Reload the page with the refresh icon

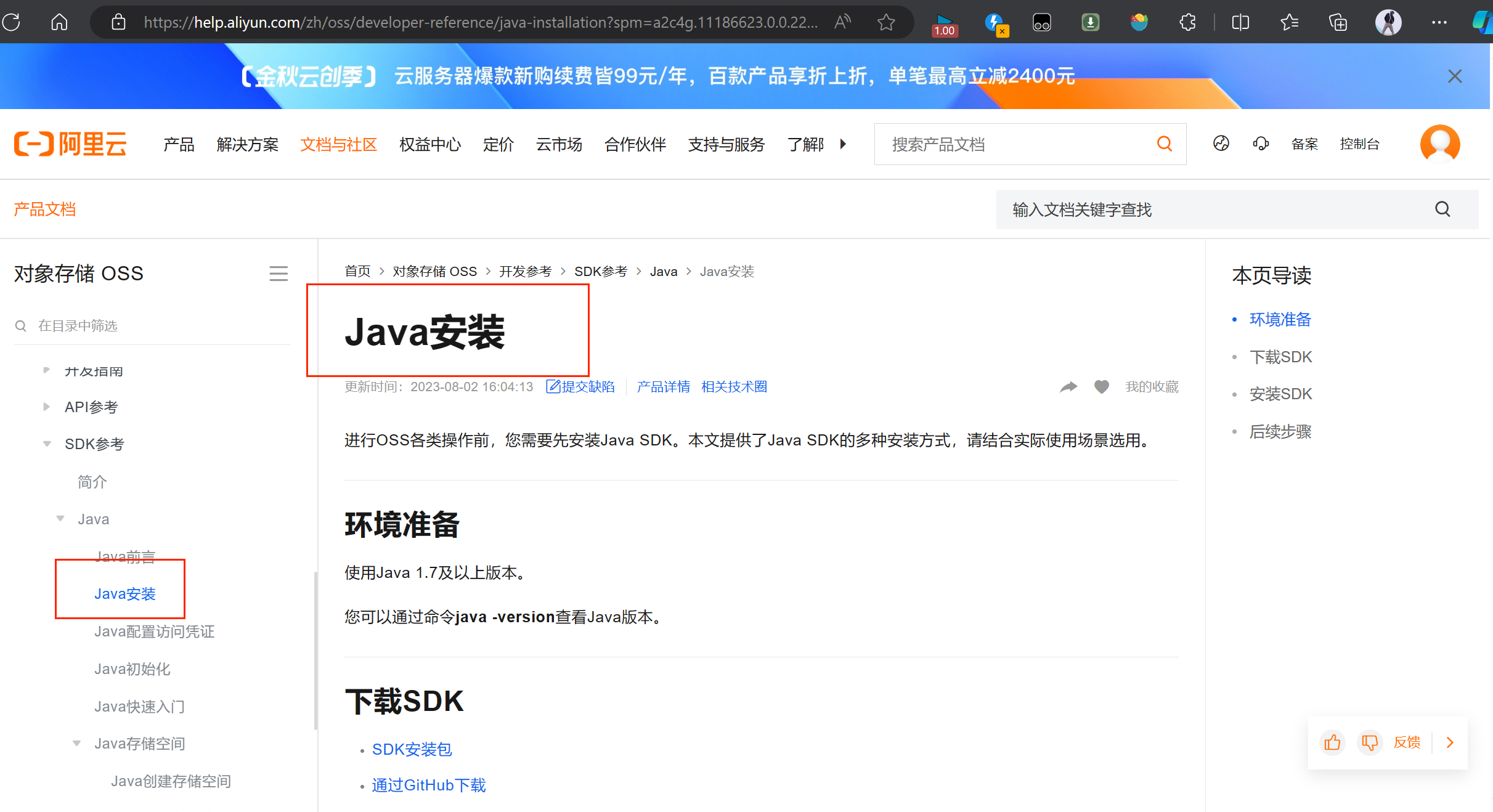pos(11,23)
